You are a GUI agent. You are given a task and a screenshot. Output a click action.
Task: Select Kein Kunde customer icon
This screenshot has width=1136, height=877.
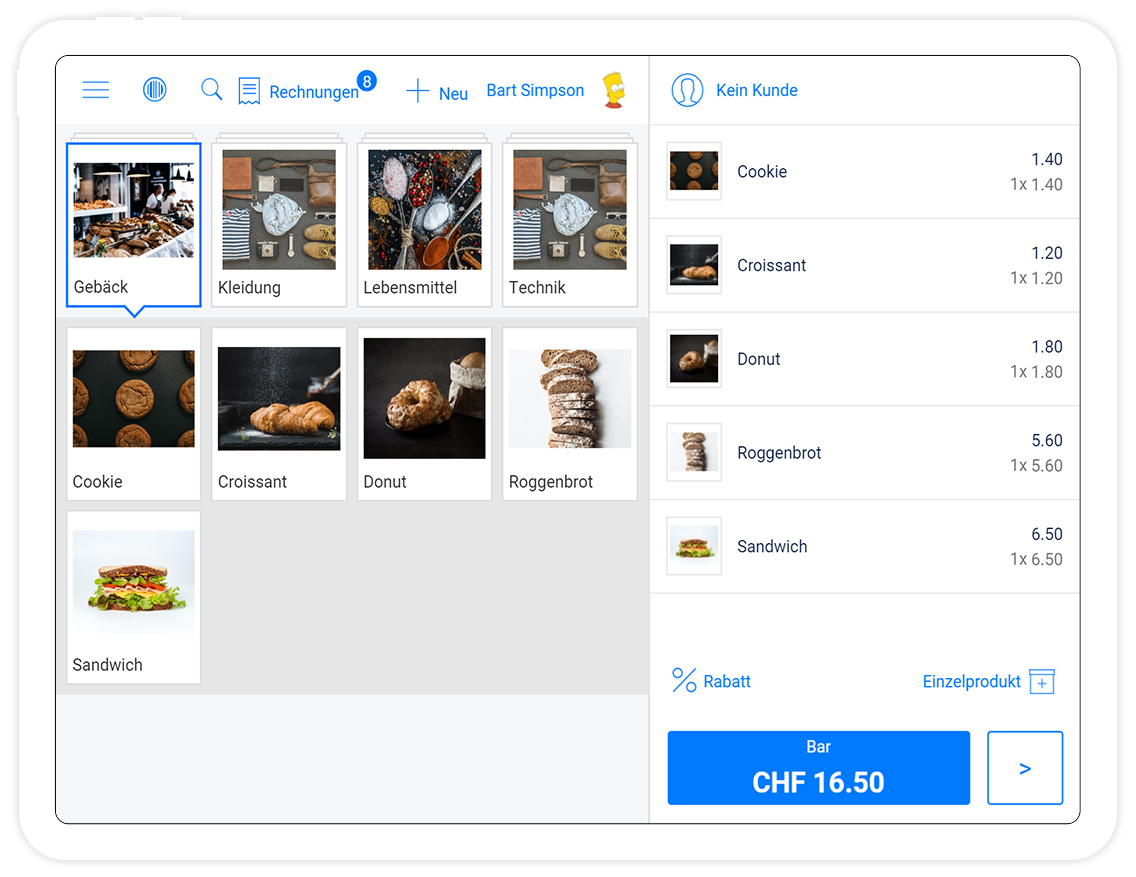pos(687,90)
